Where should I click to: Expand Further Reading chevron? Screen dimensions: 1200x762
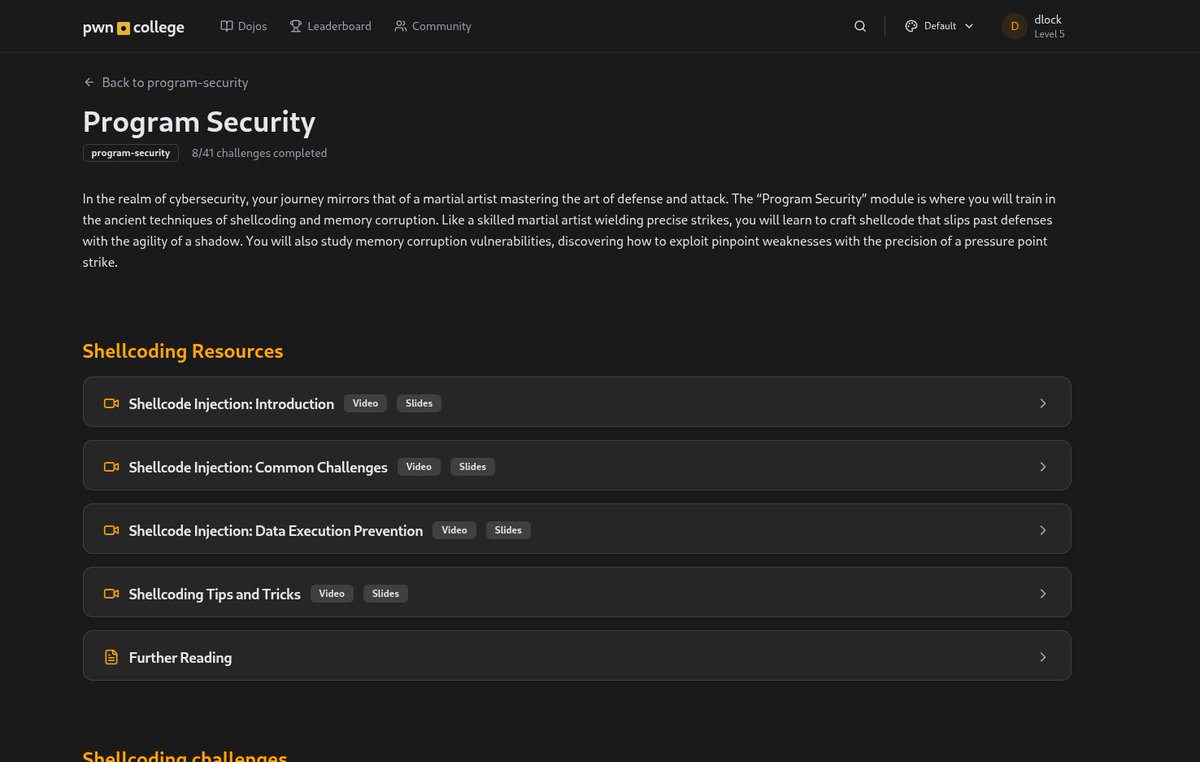pyautogui.click(x=1043, y=657)
